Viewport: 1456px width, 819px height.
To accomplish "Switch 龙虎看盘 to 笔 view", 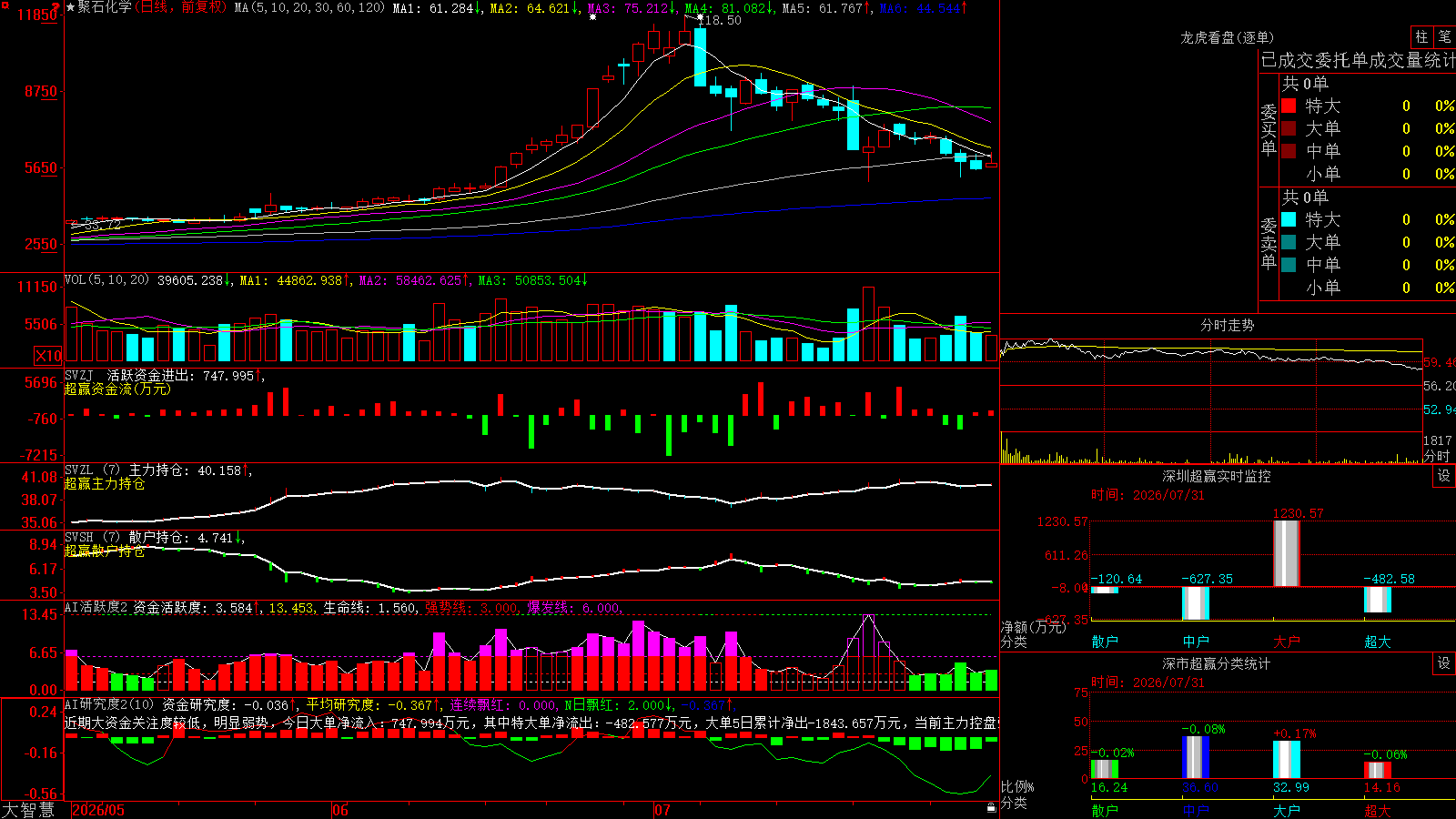I will pos(1444,36).
